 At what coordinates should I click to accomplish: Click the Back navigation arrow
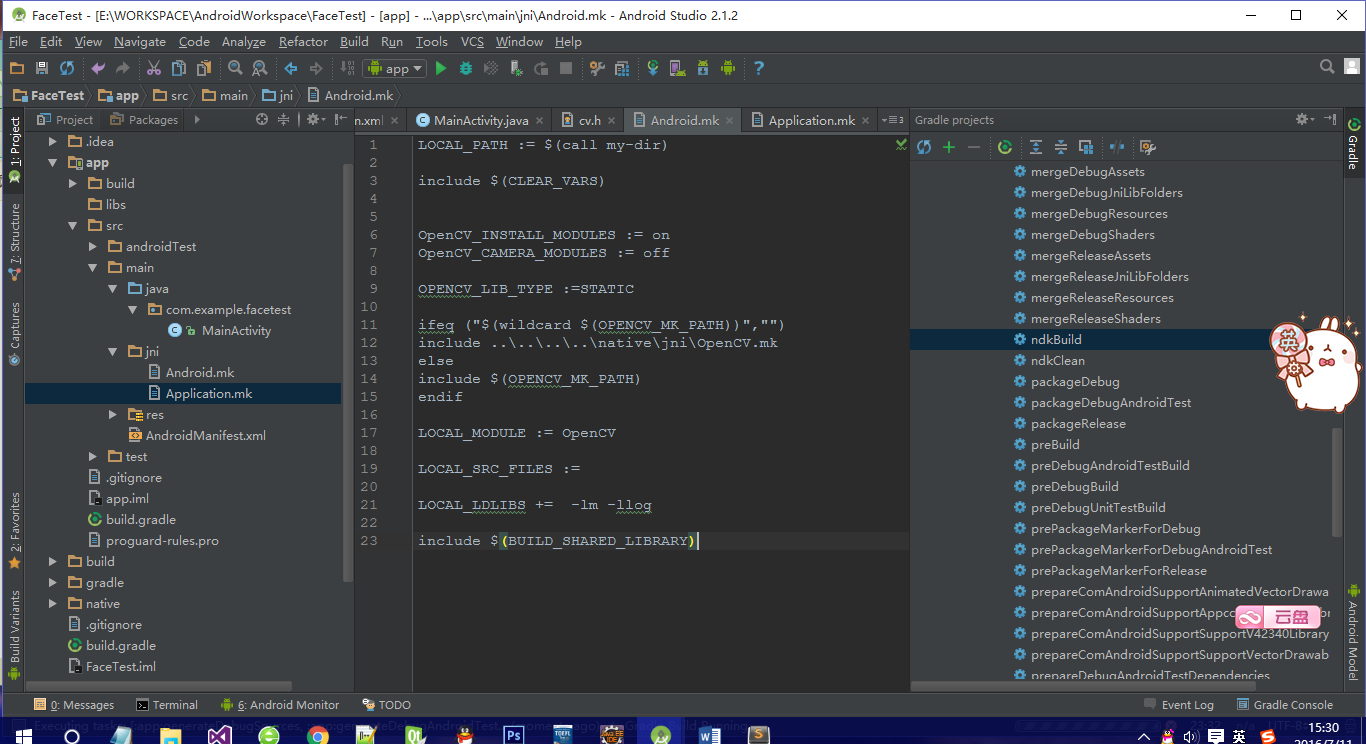tap(291, 68)
